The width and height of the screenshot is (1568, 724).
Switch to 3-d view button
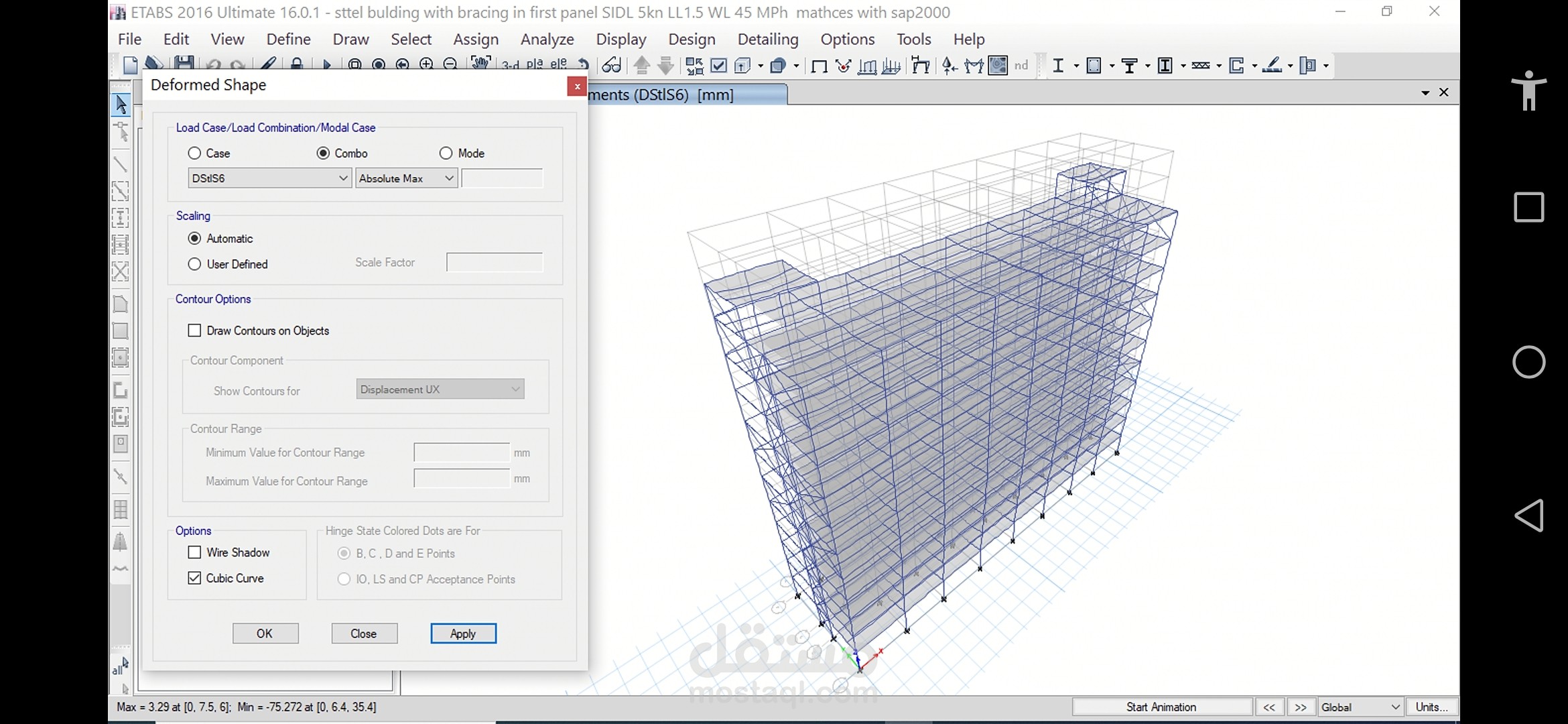tap(511, 65)
